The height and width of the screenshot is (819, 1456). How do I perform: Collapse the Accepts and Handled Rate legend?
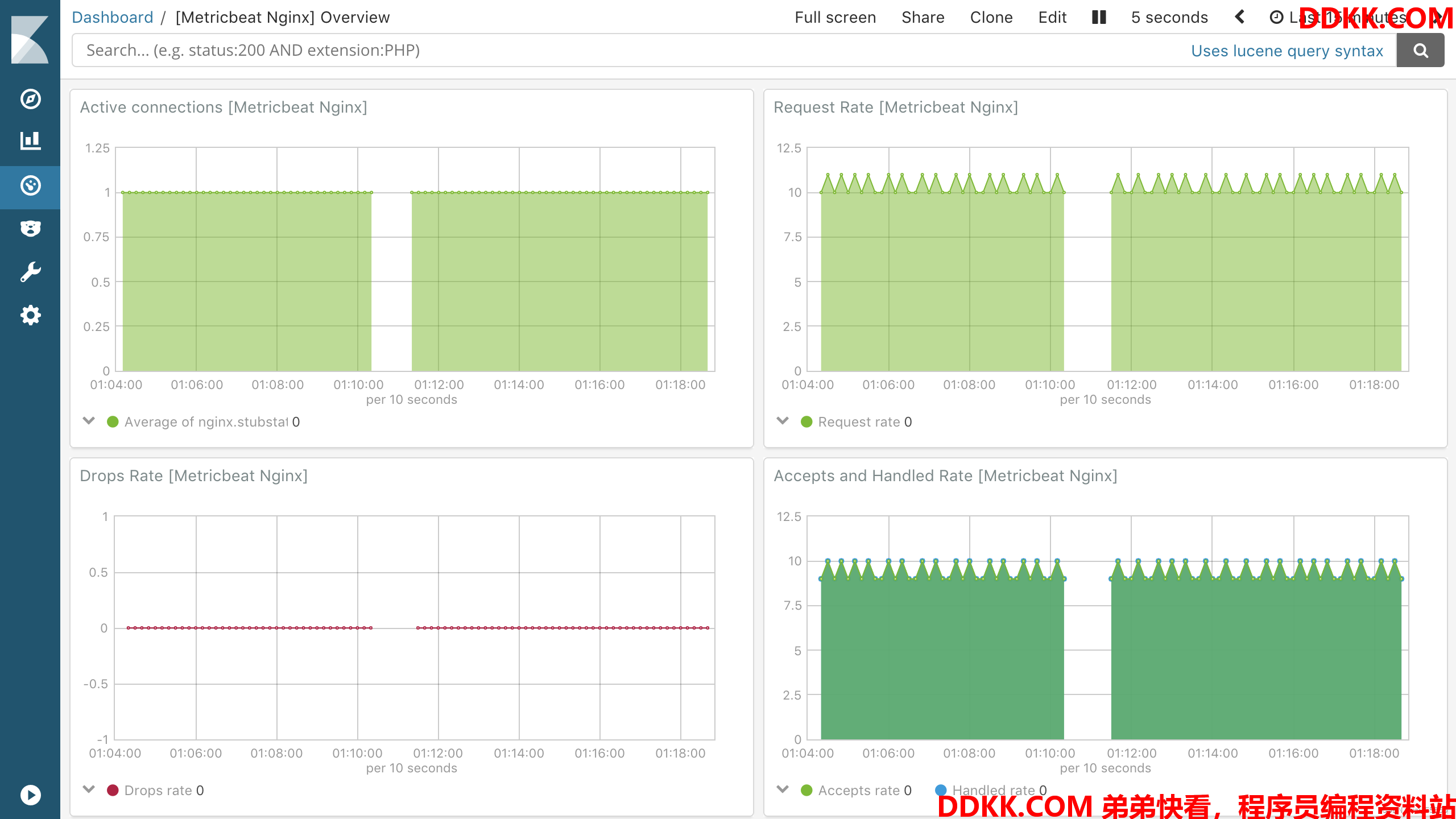783,789
